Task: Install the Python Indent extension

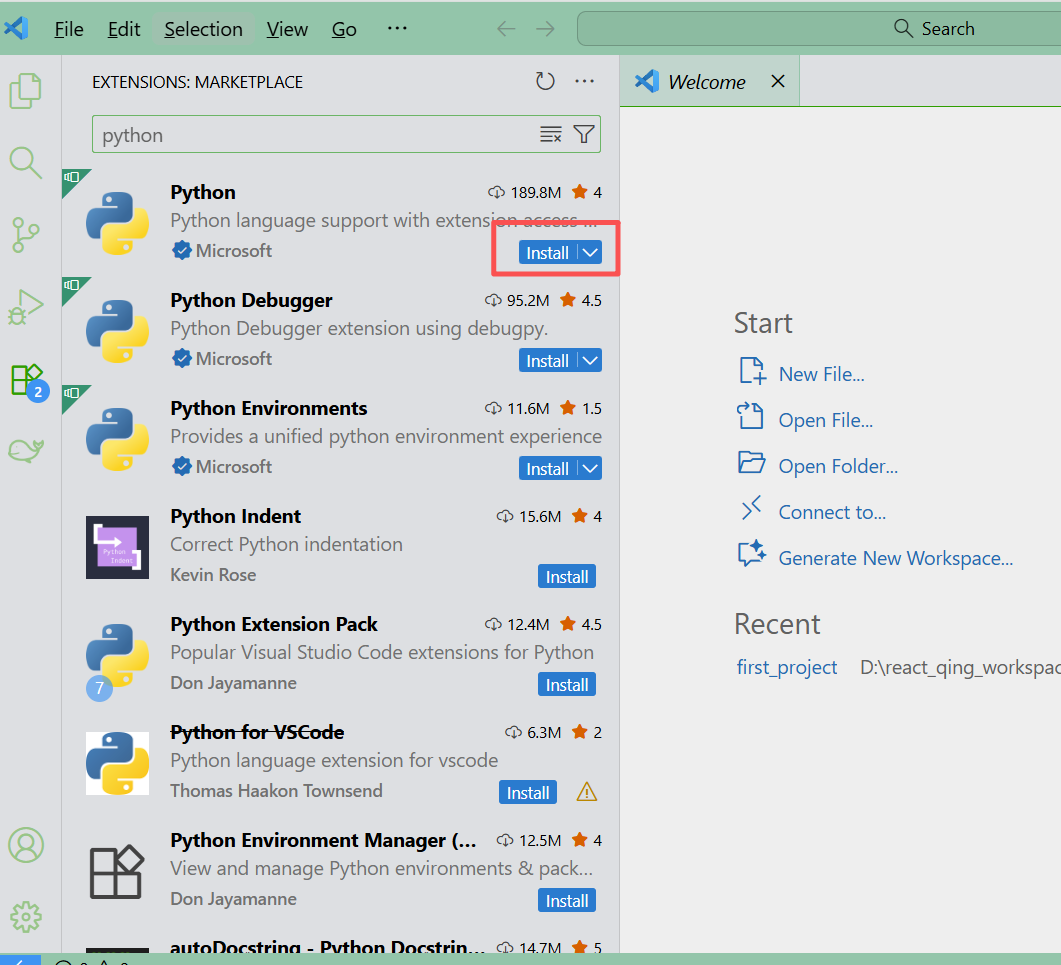Action: (567, 577)
